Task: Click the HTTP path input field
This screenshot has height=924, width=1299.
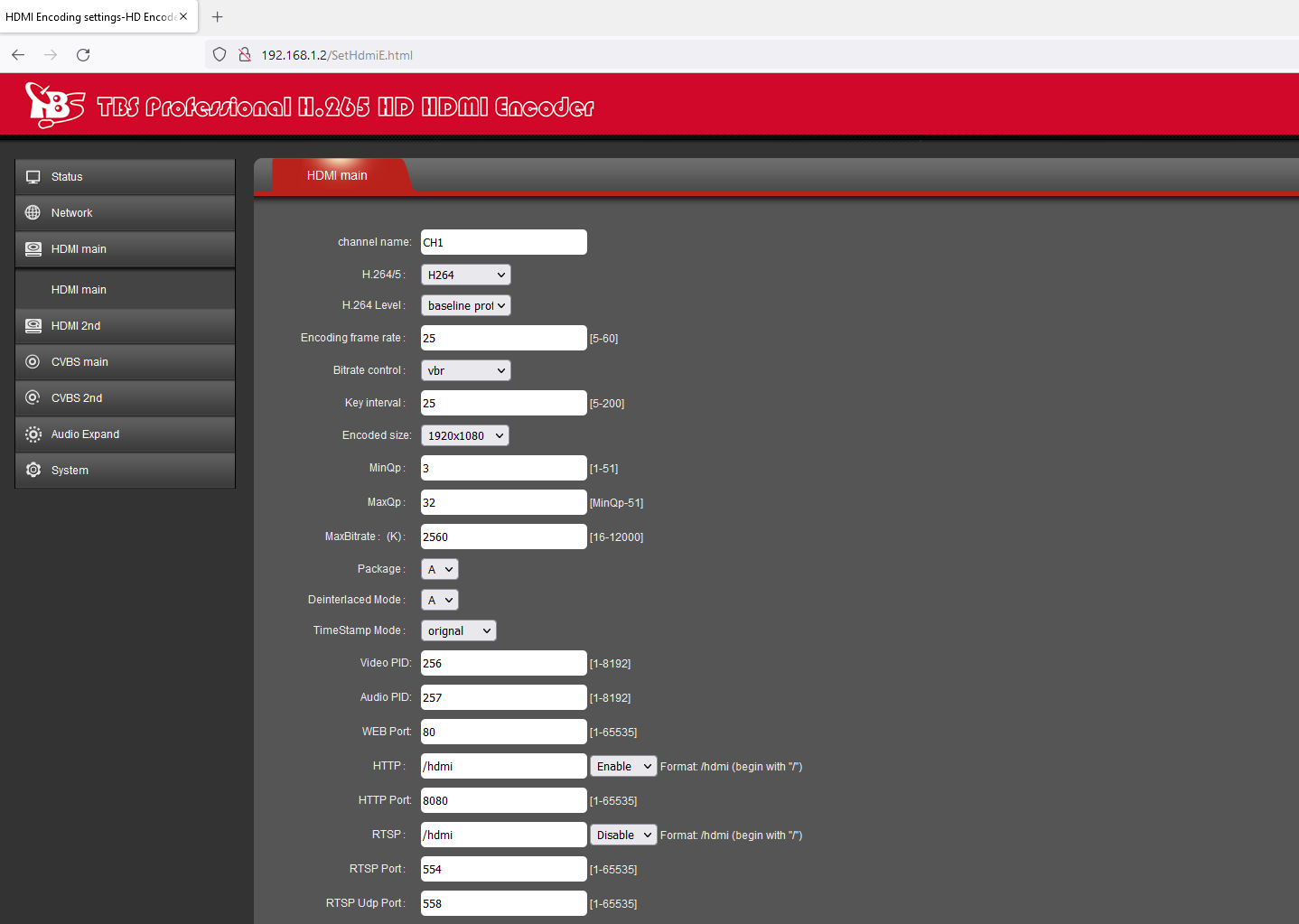Action: (x=504, y=766)
